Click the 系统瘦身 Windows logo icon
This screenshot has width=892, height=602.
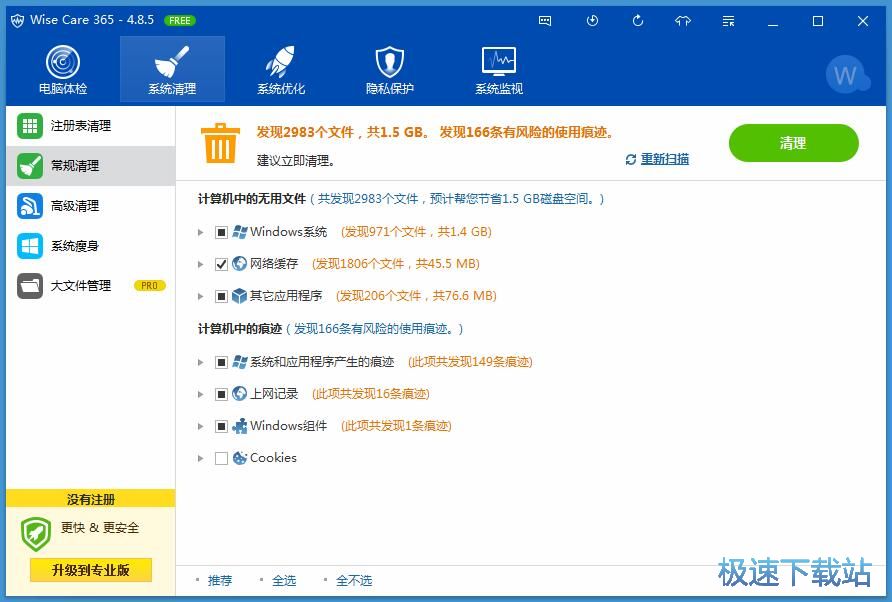coord(30,246)
